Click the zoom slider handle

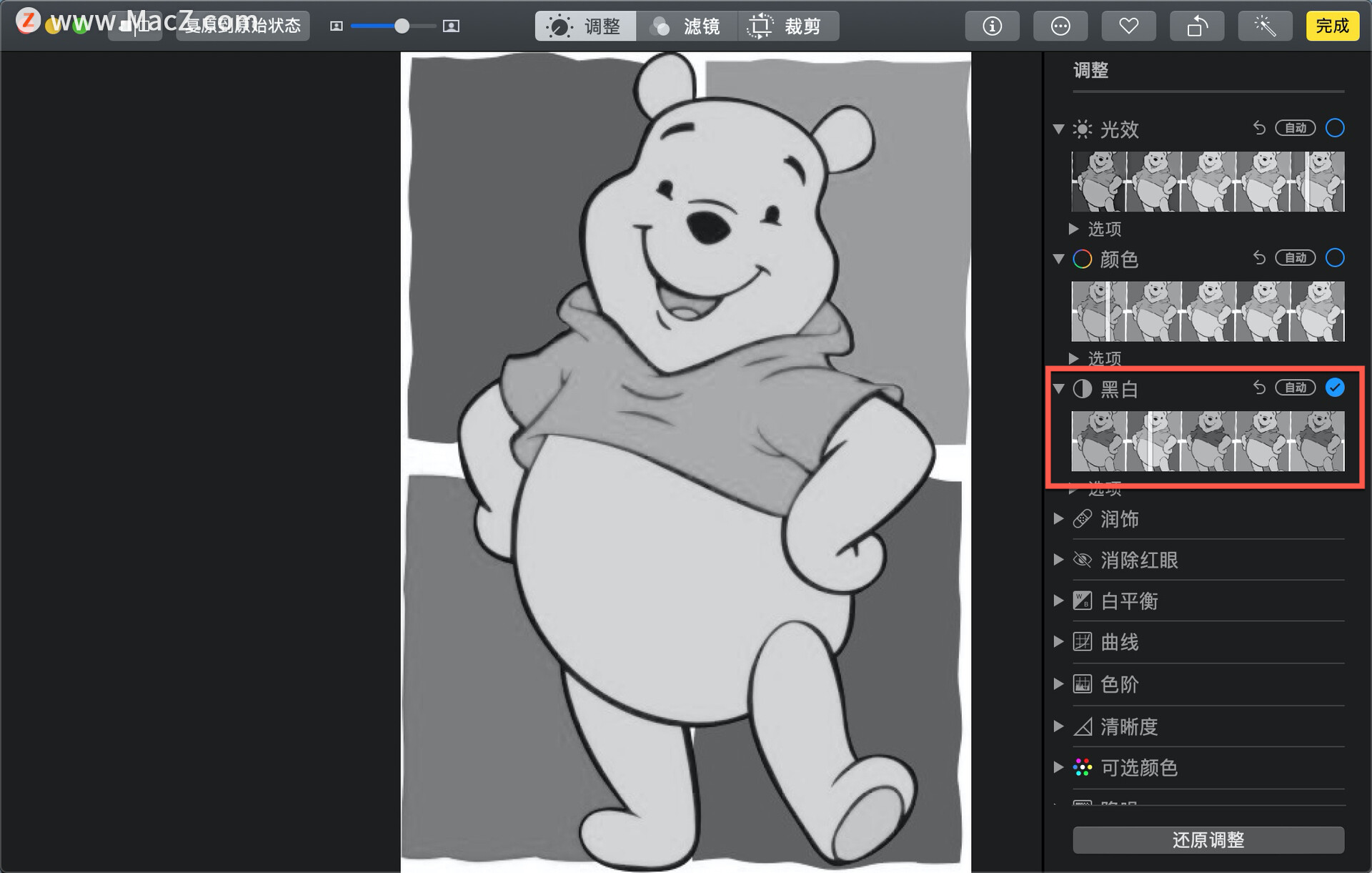(x=402, y=26)
